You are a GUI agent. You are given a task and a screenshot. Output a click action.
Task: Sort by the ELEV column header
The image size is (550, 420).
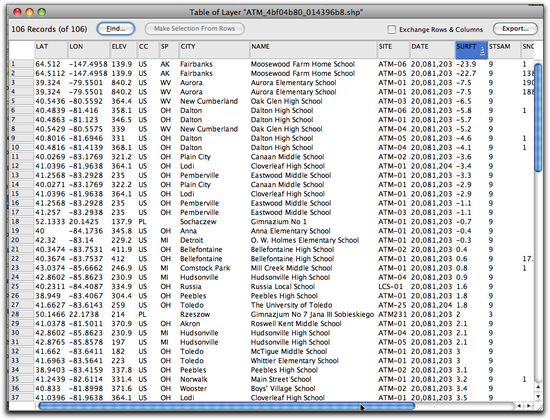[x=123, y=49]
